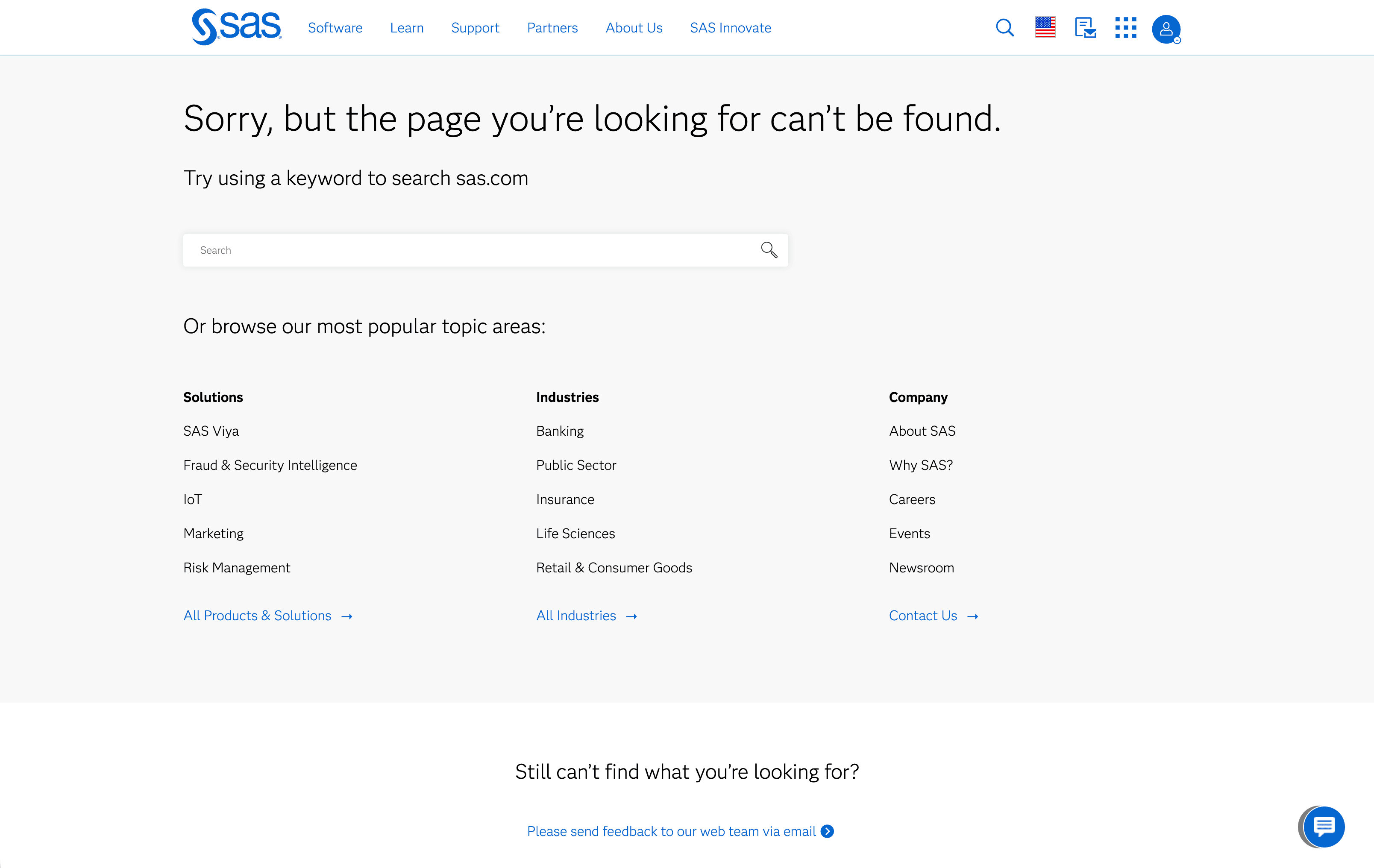Screen dimensions: 1374x868
Task: Open the Banking industry link
Action: pyautogui.click(x=560, y=431)
